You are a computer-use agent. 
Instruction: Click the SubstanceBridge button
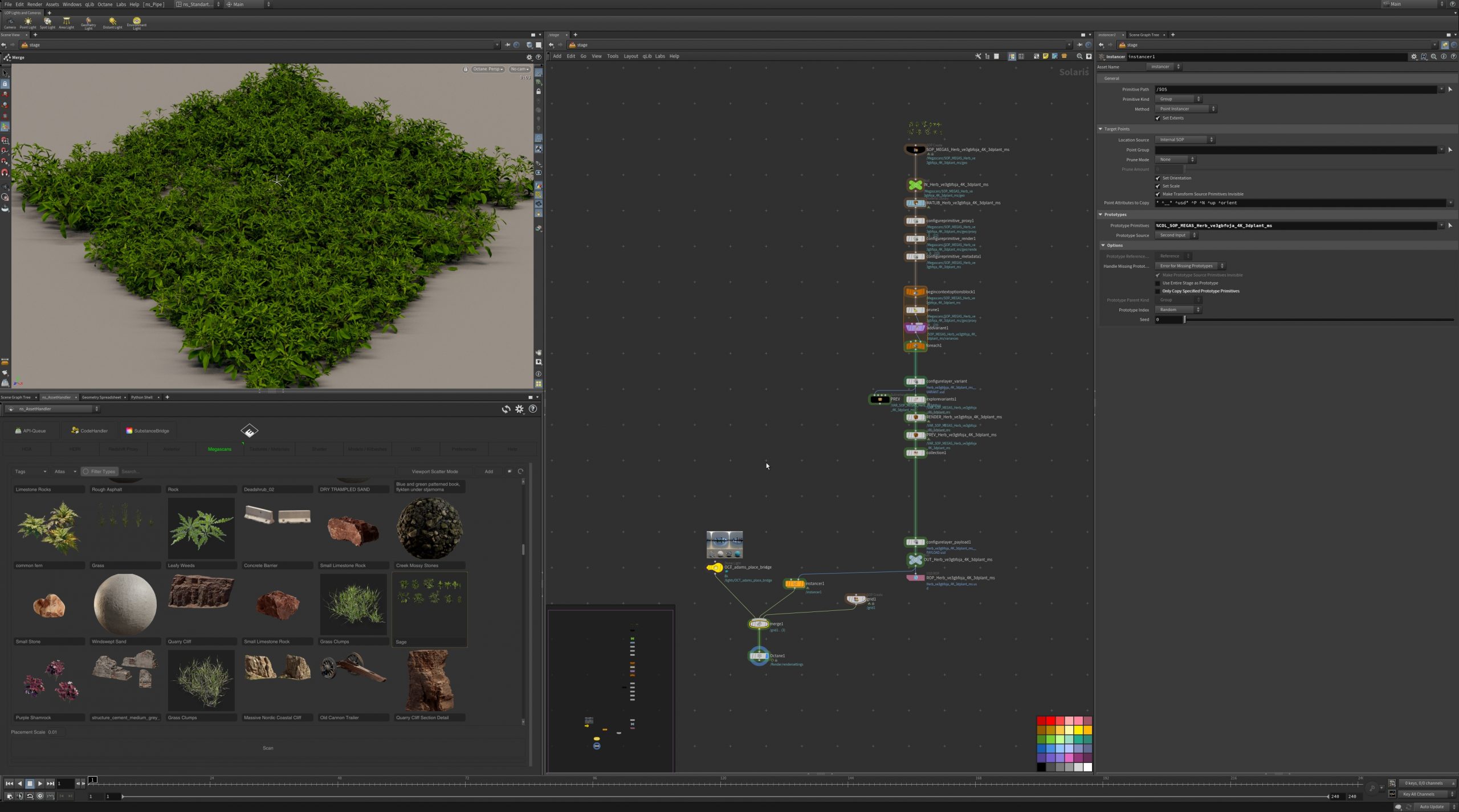[148, 431]
